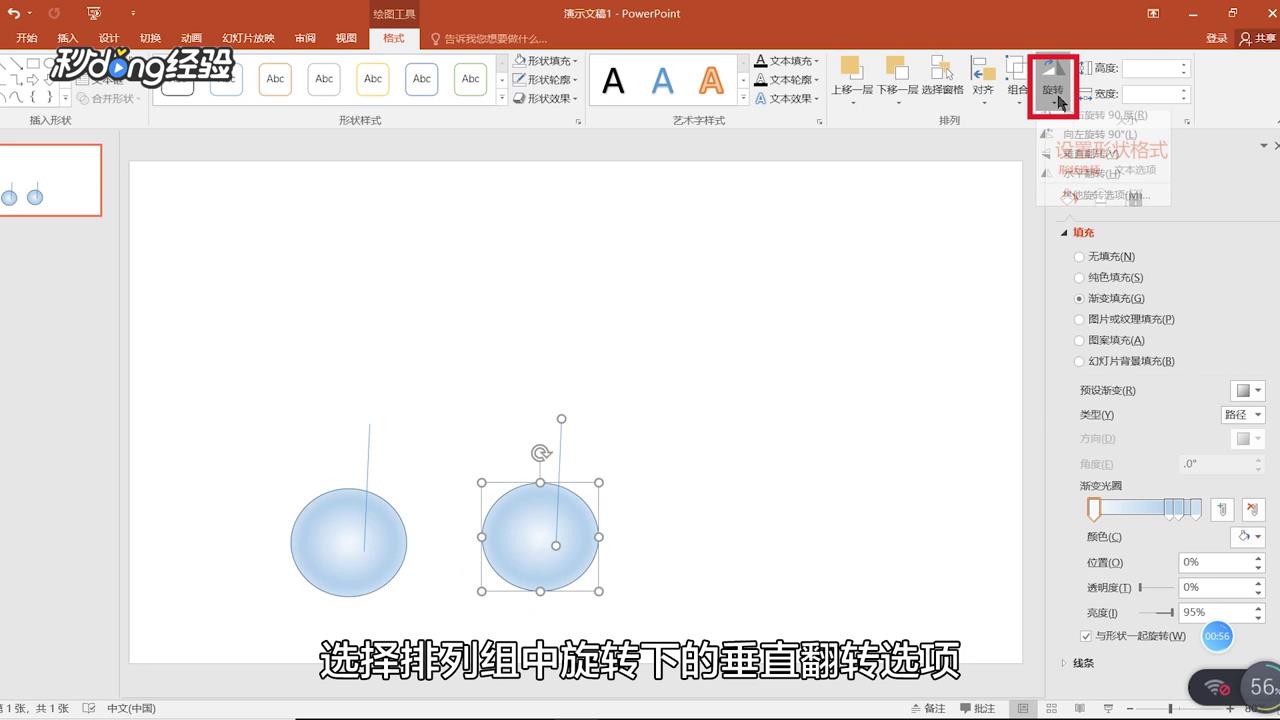Screen dimensions: 1280x720
Task: Toggle Rotate with shape (与形状一起旋转) checkbox
Action: click(x=1086, y=636)
